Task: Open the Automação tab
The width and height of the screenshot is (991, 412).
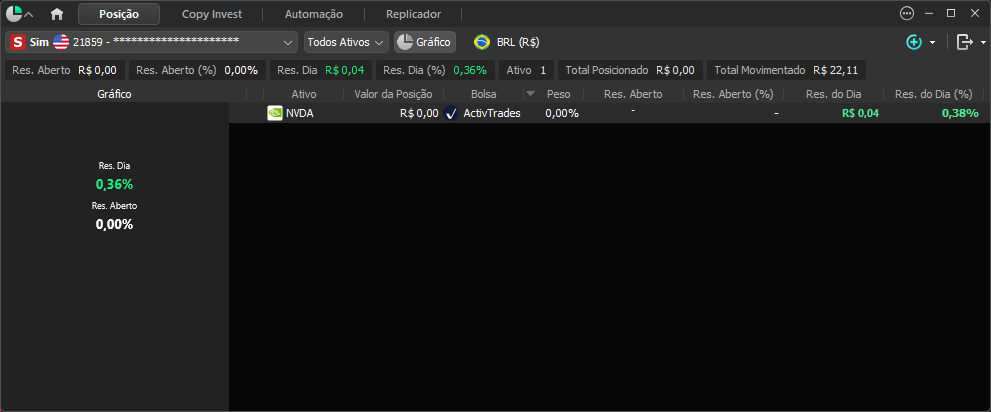Action: pyautogui.click(x=314, y=14)
